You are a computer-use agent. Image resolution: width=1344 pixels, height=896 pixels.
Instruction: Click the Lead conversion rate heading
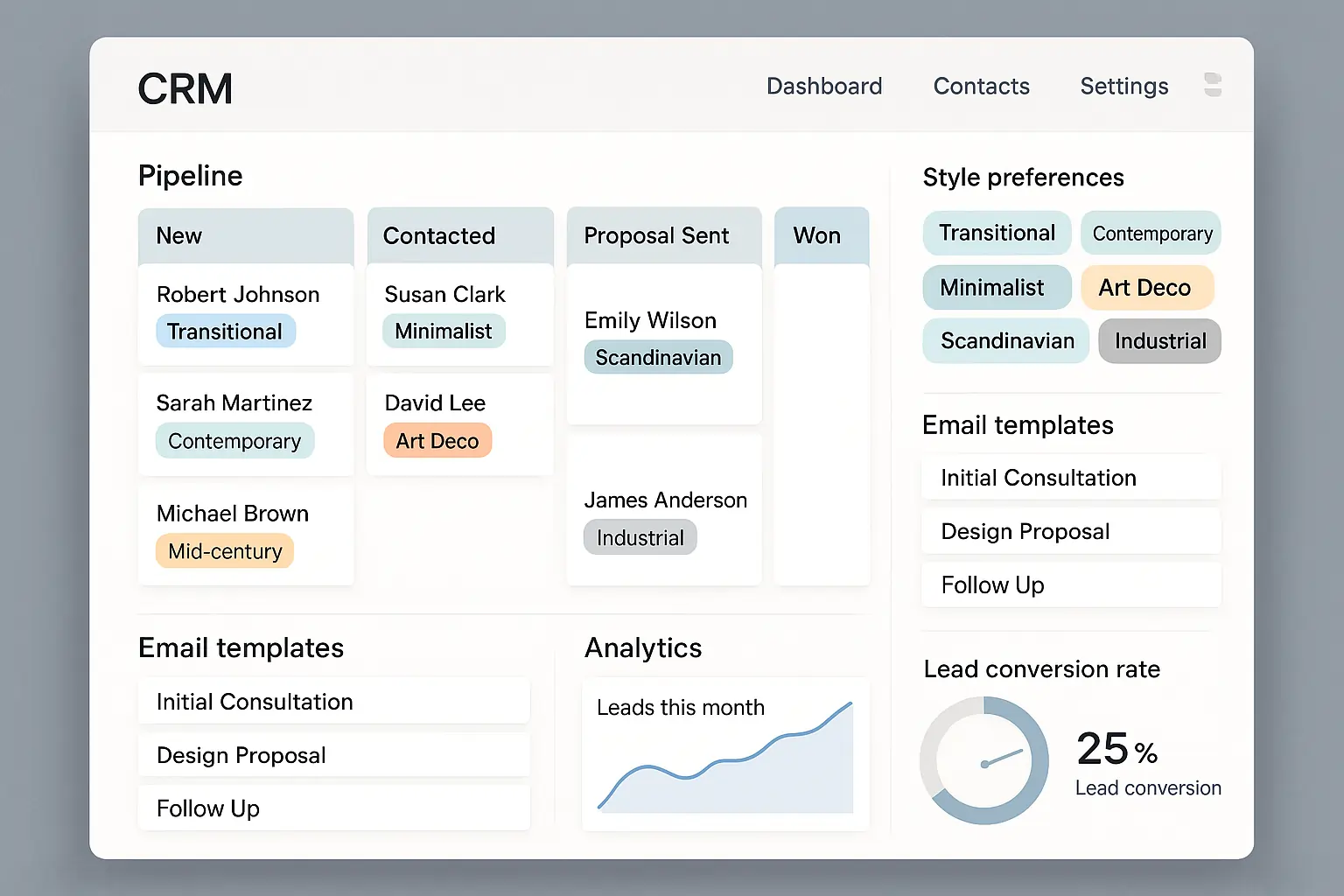click(x=1042, y=668)
